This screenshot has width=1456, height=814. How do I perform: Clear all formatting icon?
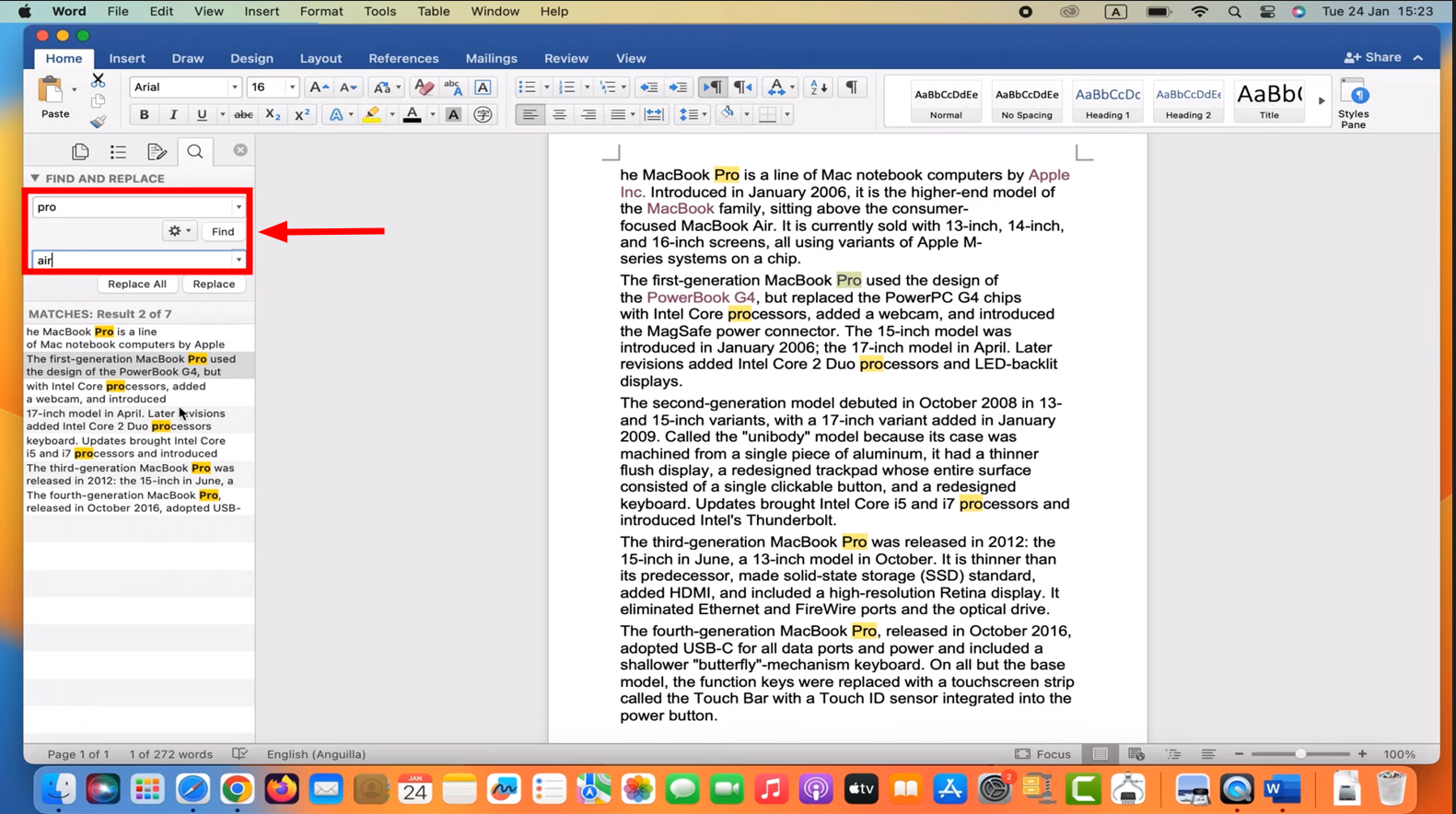tap(424, 87)
